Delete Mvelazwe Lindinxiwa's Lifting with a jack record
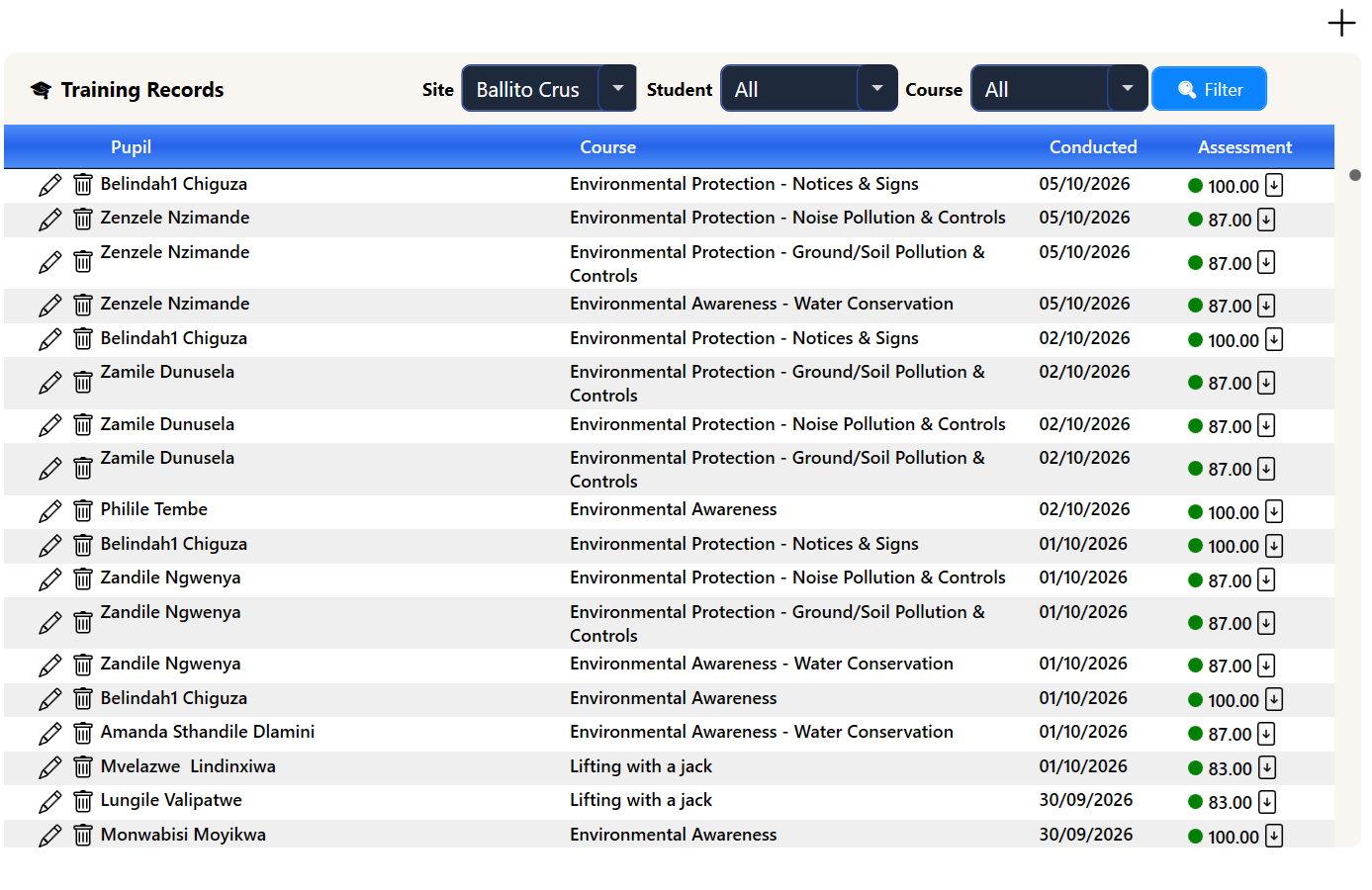 coord(83,767)
